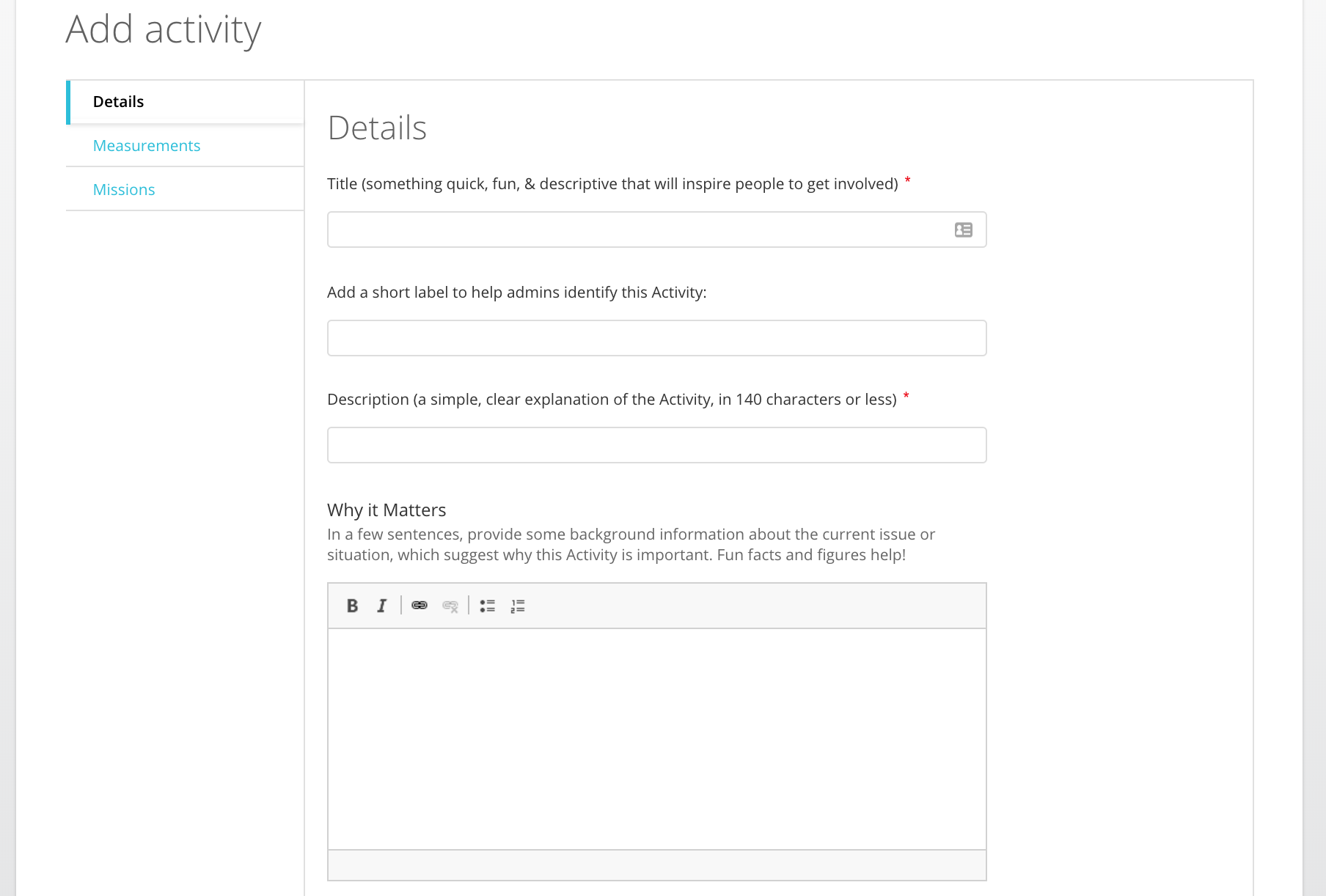Click the Title field label text
This screenshot has height=896, width=1326.
(x=612, y=184)
